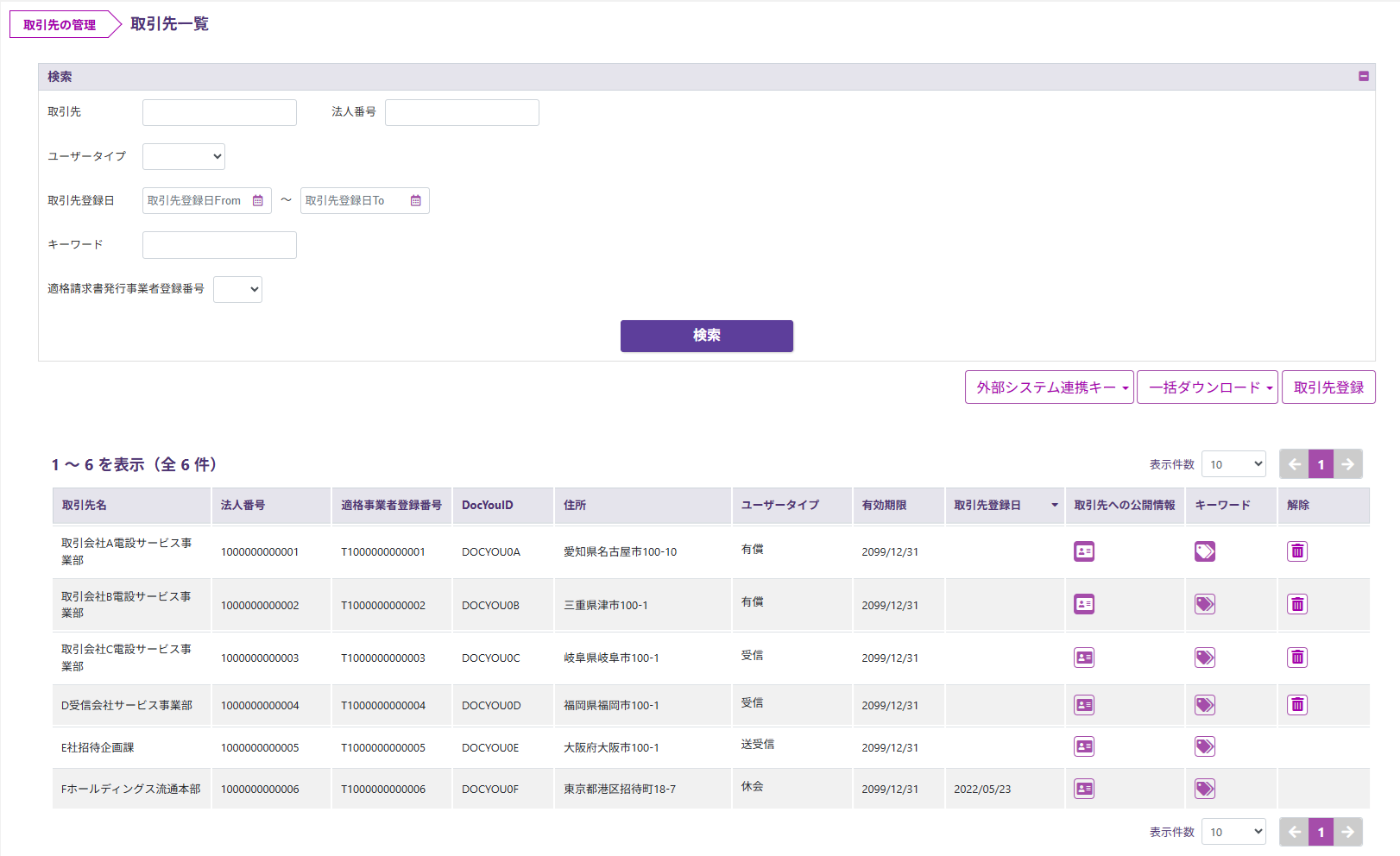
Task: Click keyword tag icon for D受信会社サービス事業部
Action: 1205,705
